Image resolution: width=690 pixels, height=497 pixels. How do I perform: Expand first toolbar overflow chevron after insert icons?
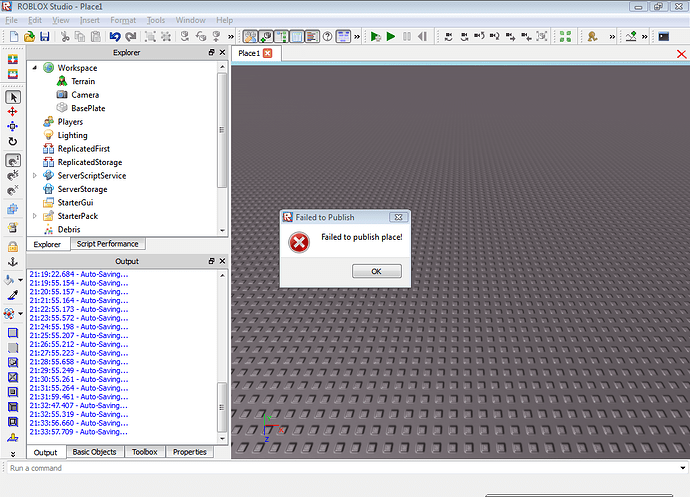[231, 37]
